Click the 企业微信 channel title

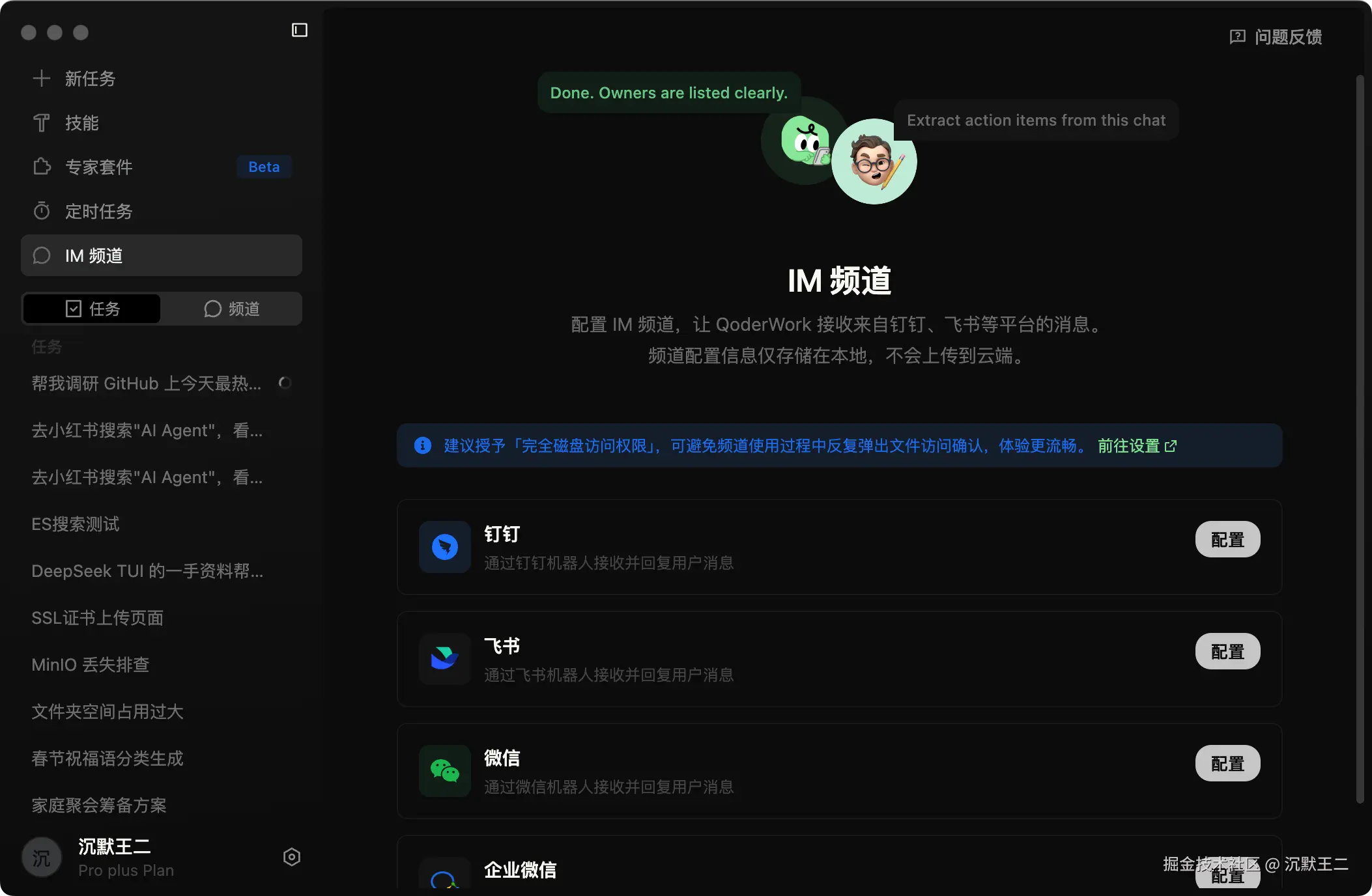pyautogui.click(x=520, y=871)
